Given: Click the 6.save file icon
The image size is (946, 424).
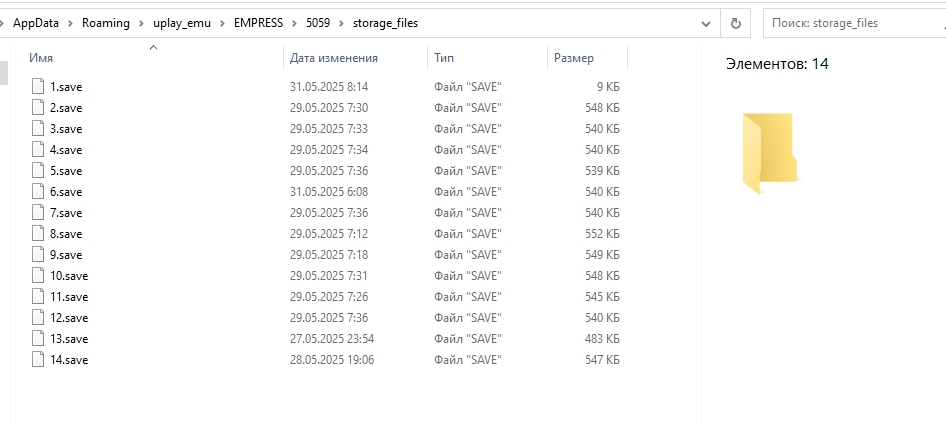Looking at the screenshot, I should (38, 192).
